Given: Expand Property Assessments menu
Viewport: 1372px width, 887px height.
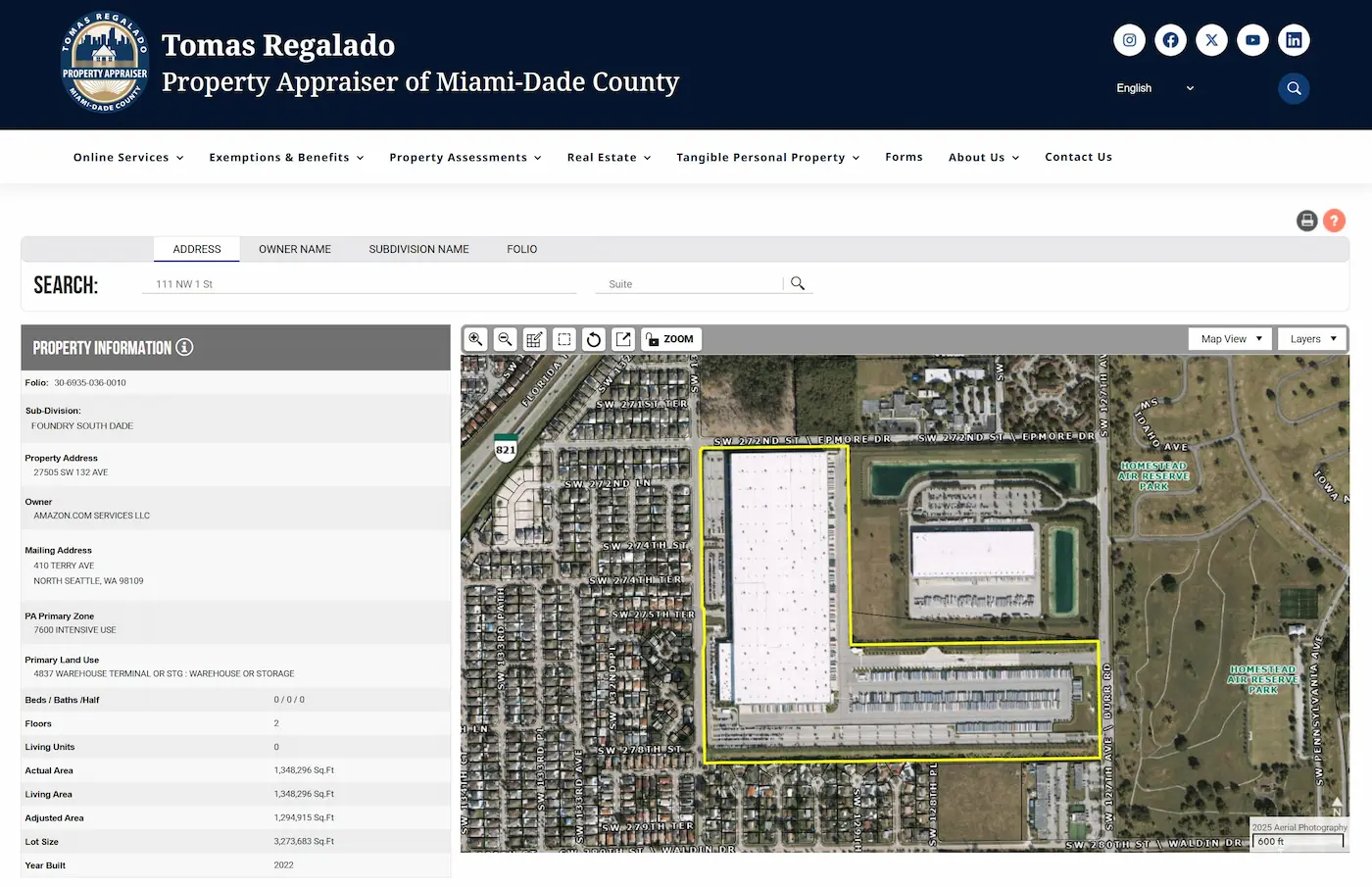Looking at the screenshot, I should coord(465,157).
